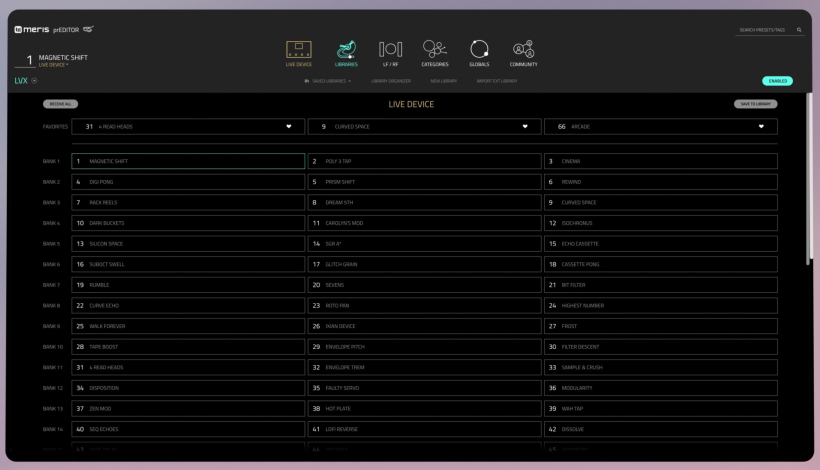This screenshot has width=820, height=470.
Task: Open the LF / RF section icon
Action: click(390, 50)
